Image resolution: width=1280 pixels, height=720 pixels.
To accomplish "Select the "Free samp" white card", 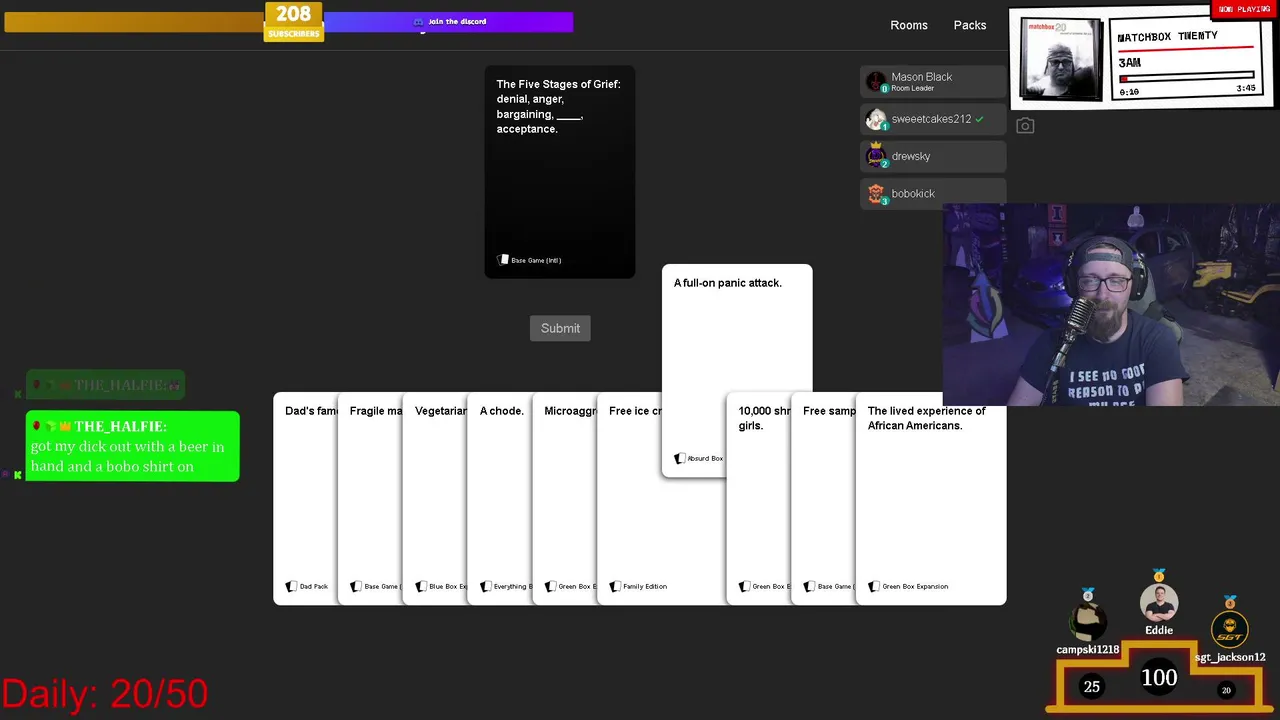I will coord(823,498).
